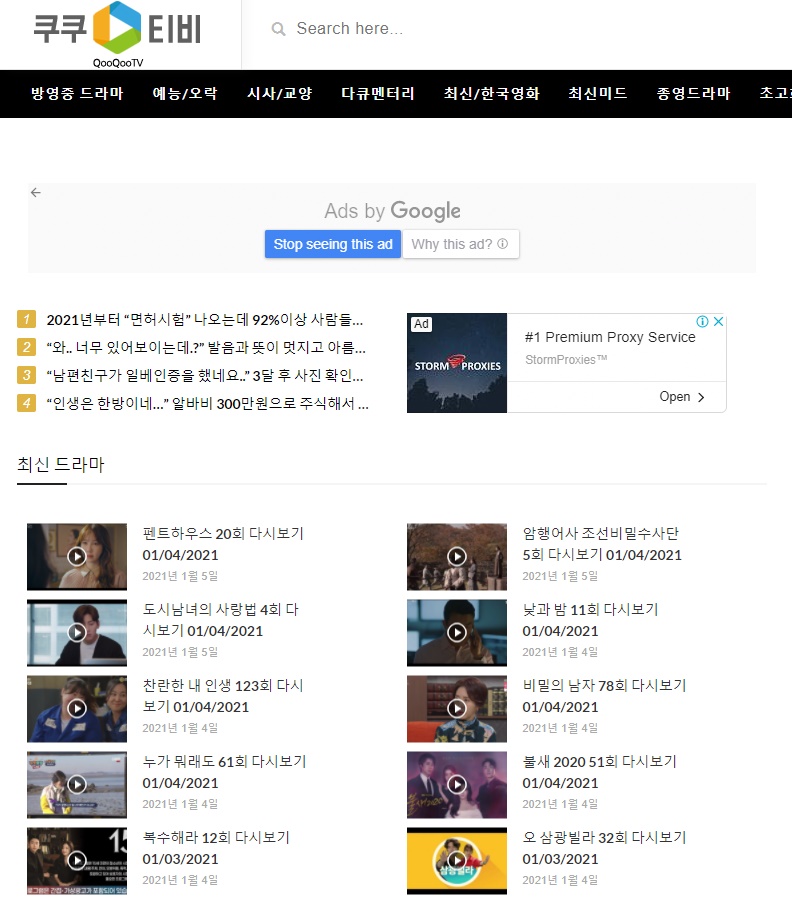
Task: Open article ranked 1 about 면허시험
Action: click(x=204, y=320)
